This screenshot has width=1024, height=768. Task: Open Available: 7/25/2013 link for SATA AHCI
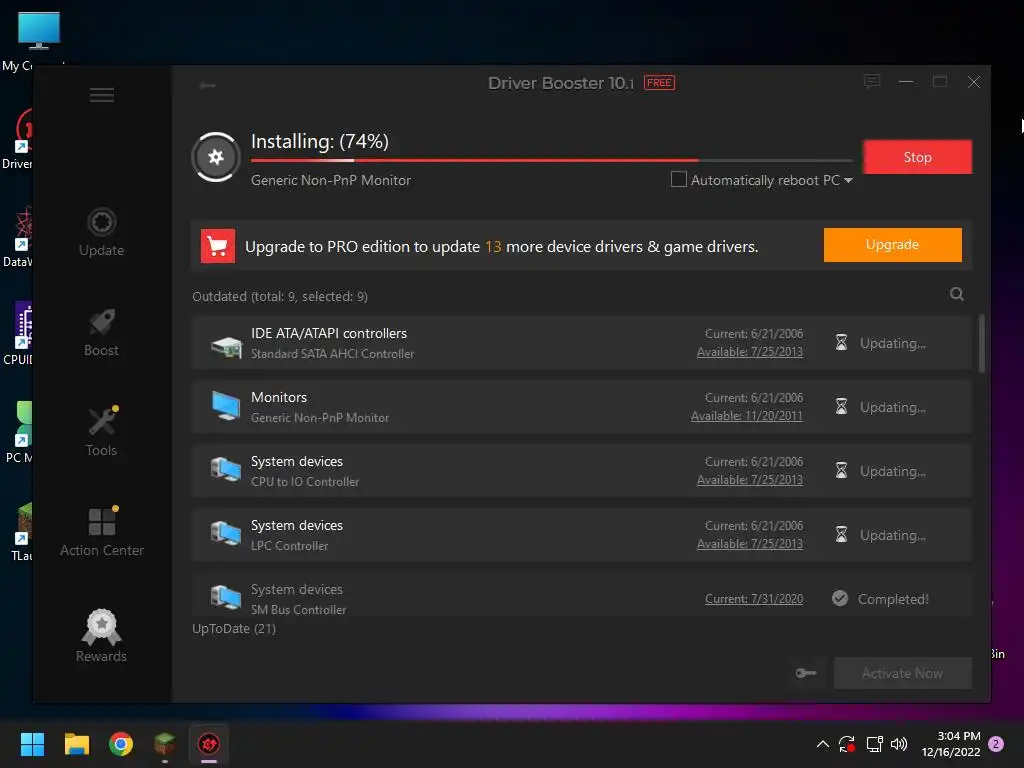coord(750,352)
